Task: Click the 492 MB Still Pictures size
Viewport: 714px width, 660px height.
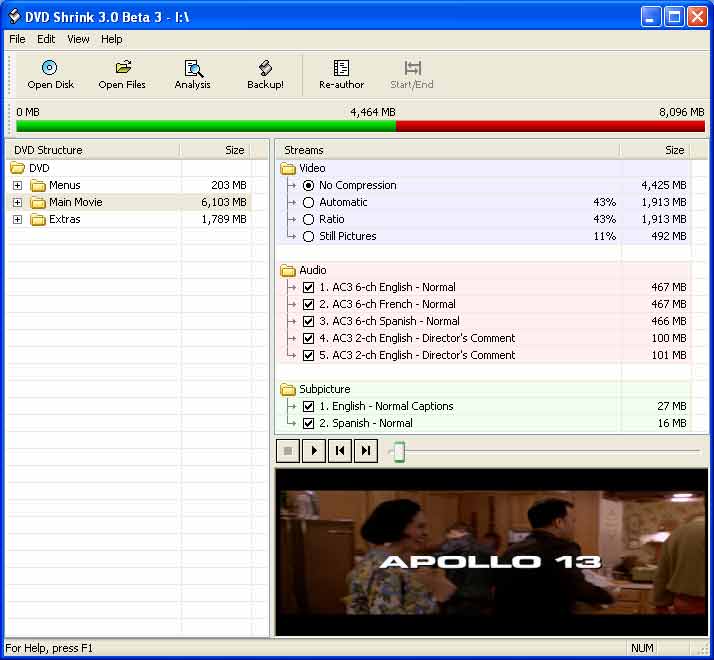Action: pos(668,236)
